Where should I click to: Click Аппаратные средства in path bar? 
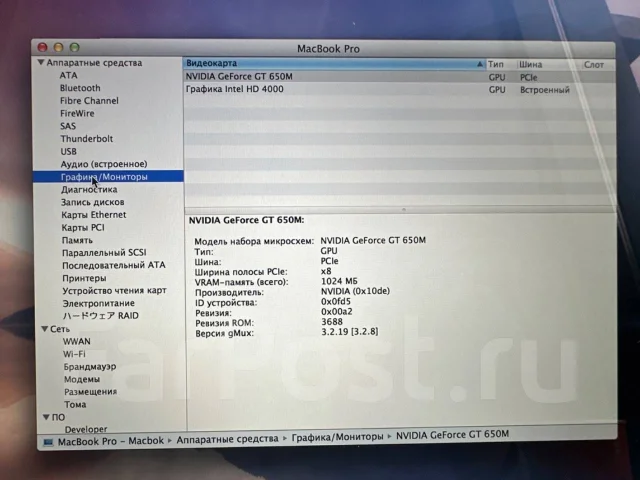pyautogui.click(x=227, y=439)
